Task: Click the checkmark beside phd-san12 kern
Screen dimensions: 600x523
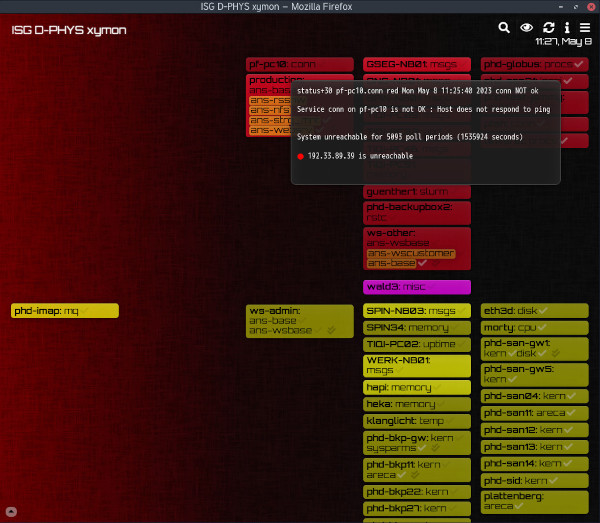Action: tap(568, 430)
